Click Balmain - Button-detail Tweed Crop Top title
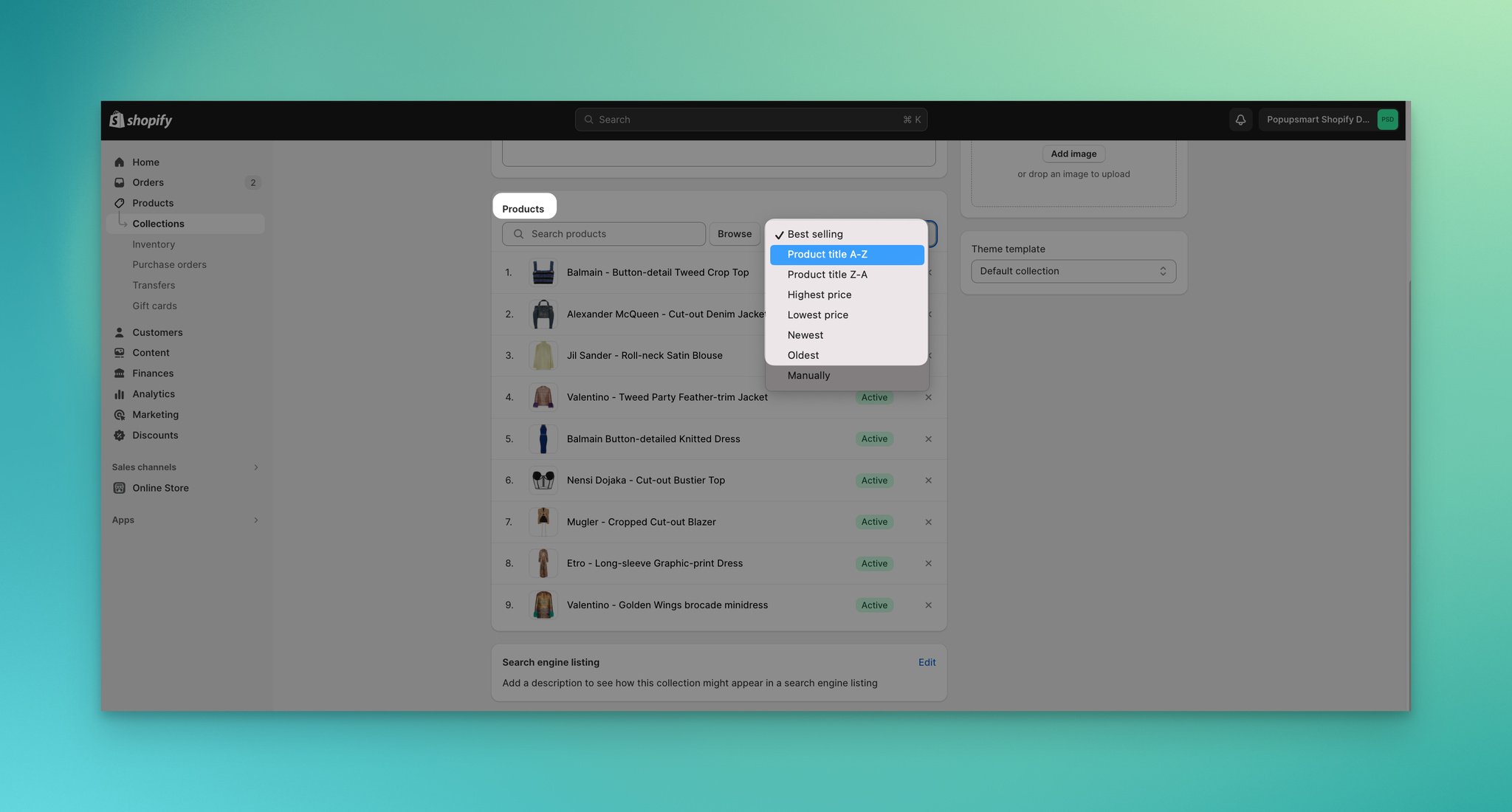Screen dimensions: 1512x812 [658, 272]
